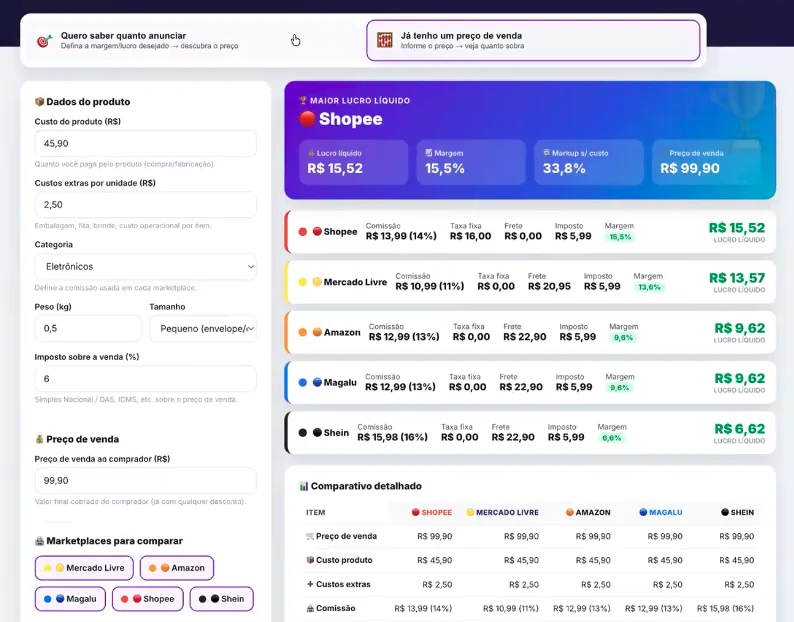Click the MAGALU column header
Viewport: 794px width, 622px height.
(661, 512)
